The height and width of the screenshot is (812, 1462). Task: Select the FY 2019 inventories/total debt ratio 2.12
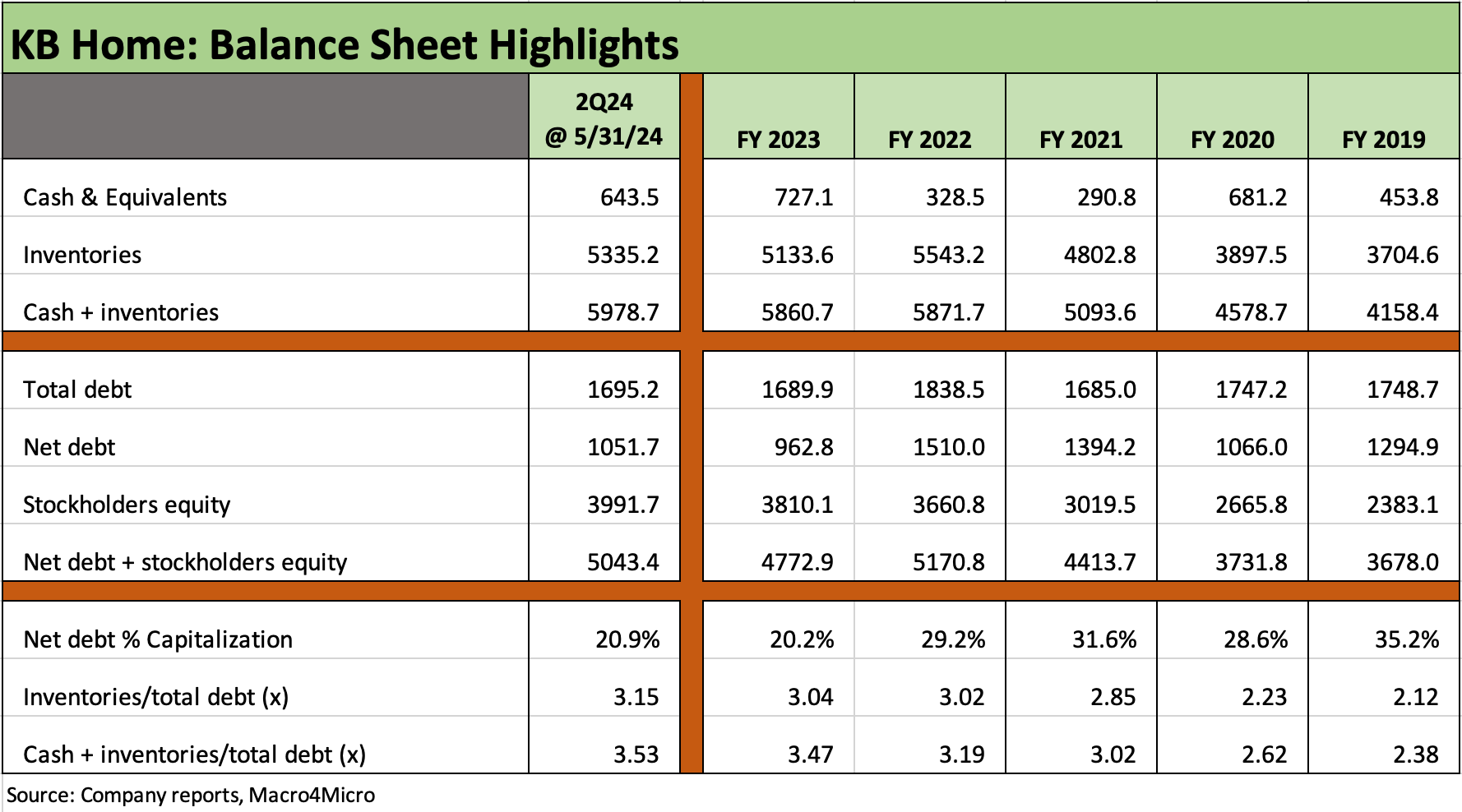point(1415,697)
